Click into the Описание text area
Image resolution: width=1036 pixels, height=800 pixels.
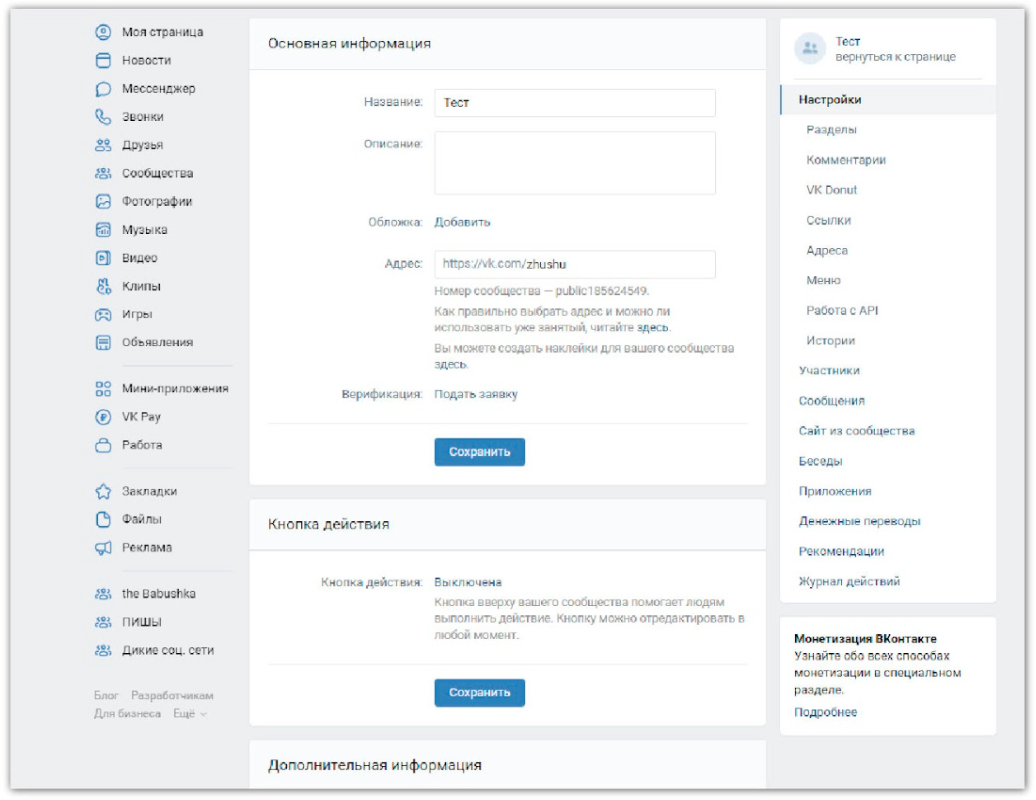coord(574,163)
